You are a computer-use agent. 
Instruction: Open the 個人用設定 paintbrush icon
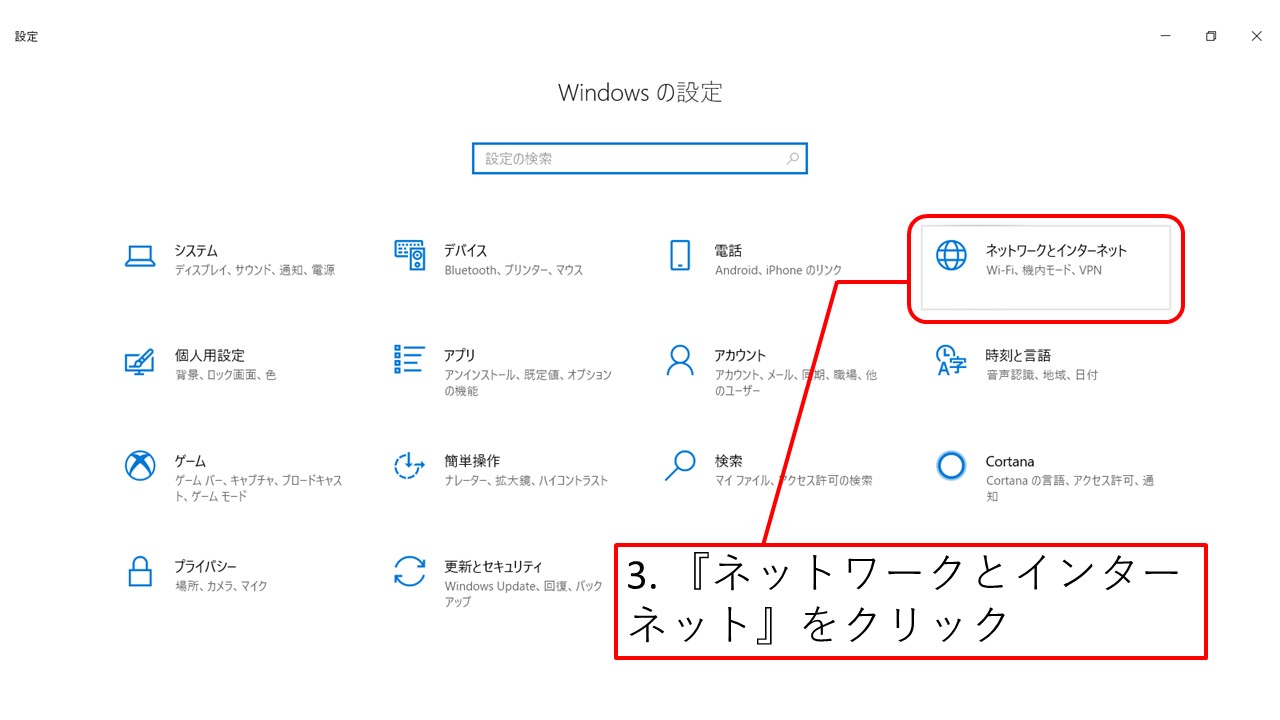coord(140,361)
